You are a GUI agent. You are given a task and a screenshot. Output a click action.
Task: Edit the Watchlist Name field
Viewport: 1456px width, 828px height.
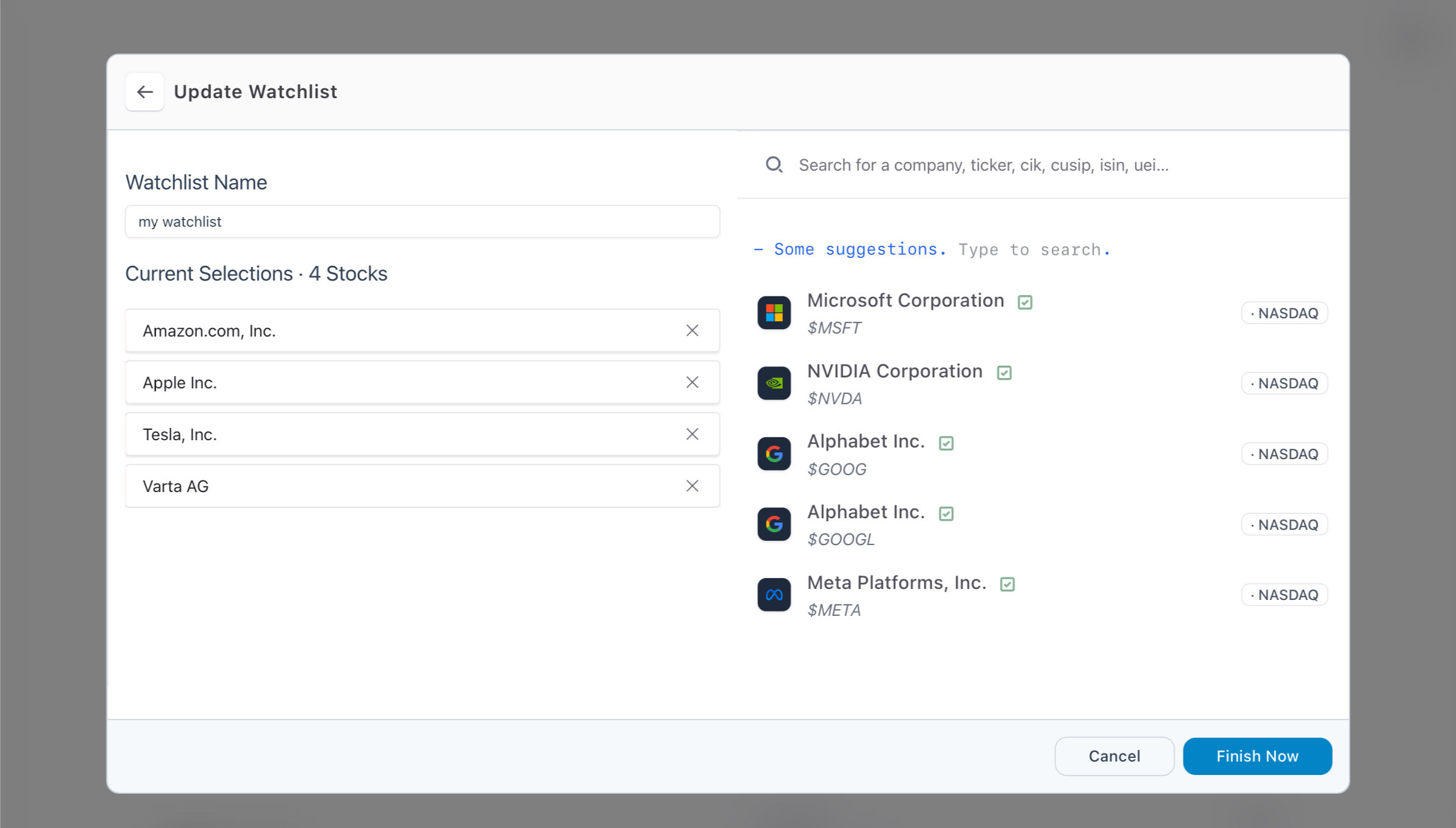pyautogui.click(x=423, y=222)
